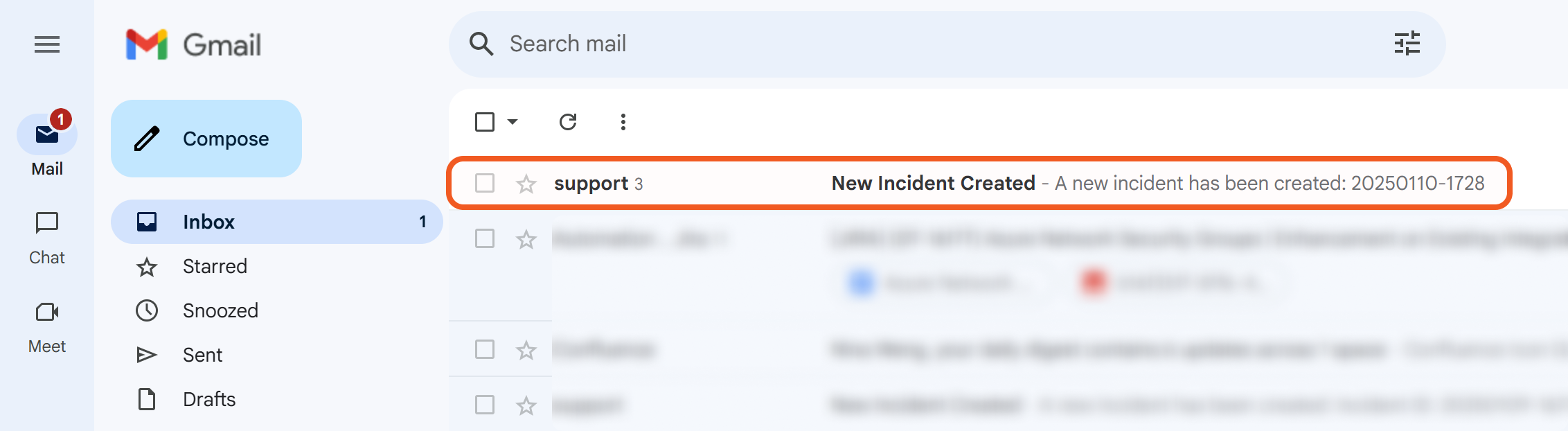This screenshot has width=1568, height=431.
Task: Click the refresh mail icon
Action: click(568, 122)
